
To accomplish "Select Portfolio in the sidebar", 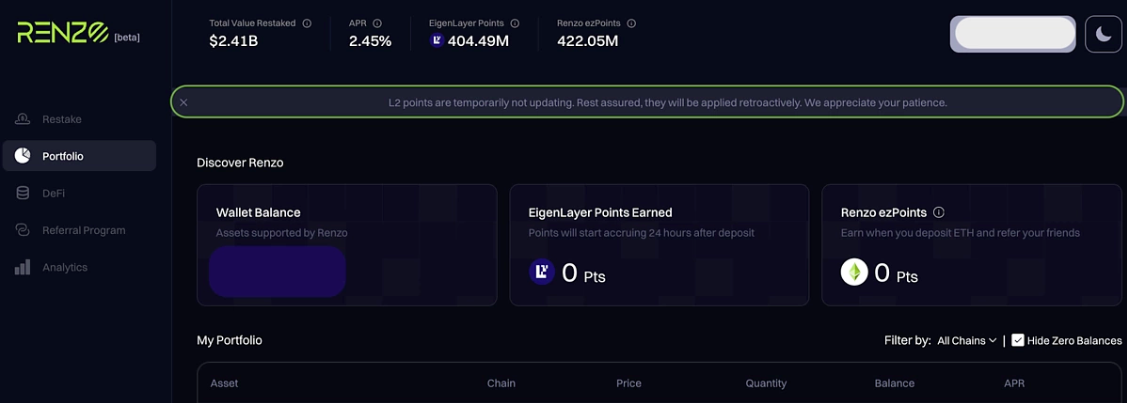I will tap(62, 156).
